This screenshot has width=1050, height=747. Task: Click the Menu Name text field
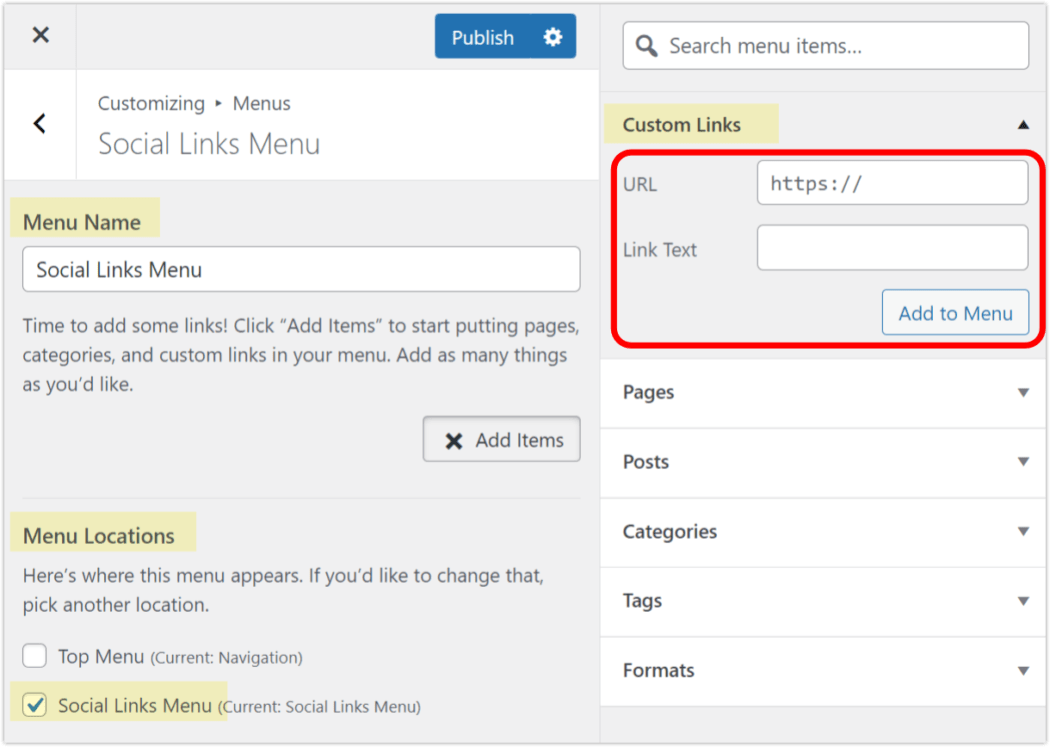[x=301, y=269]
